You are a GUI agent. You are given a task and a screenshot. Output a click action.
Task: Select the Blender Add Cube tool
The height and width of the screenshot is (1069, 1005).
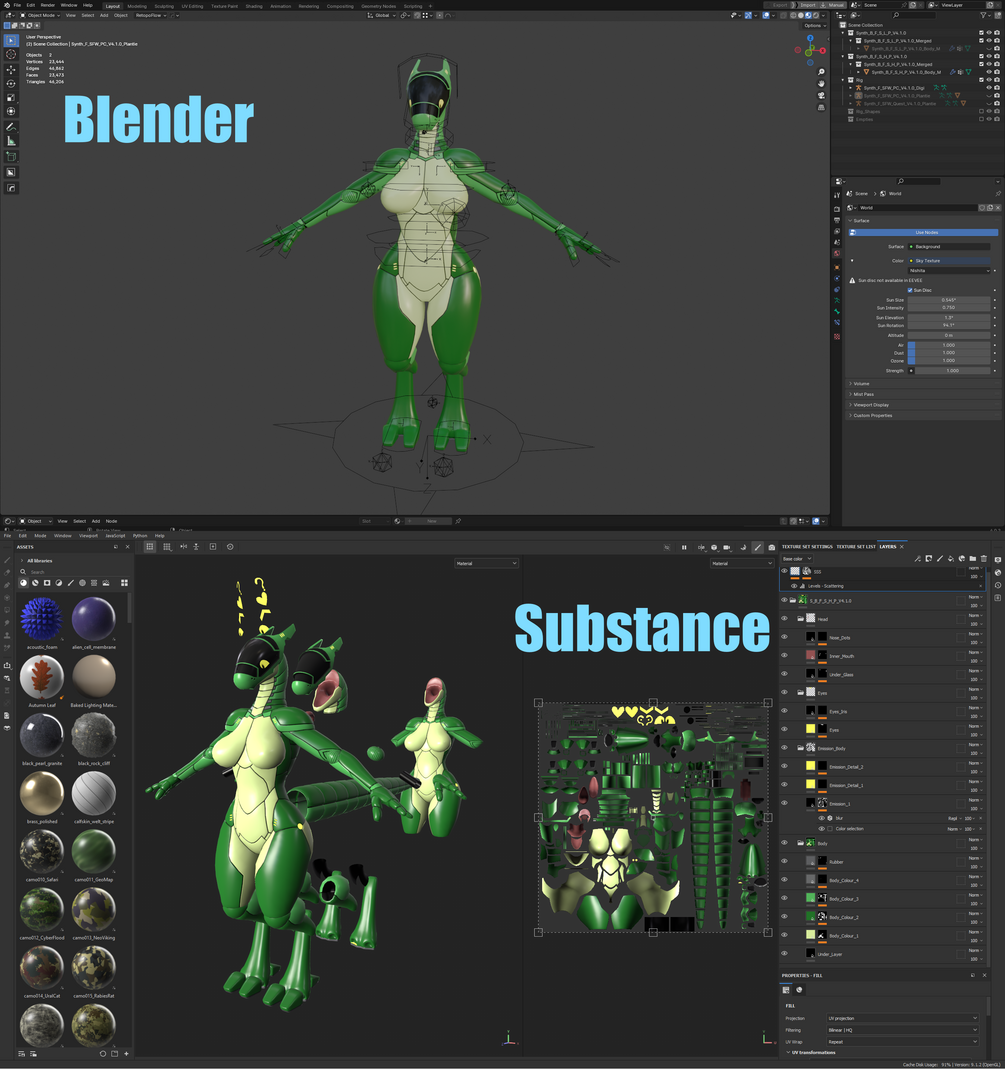(11, 157)
